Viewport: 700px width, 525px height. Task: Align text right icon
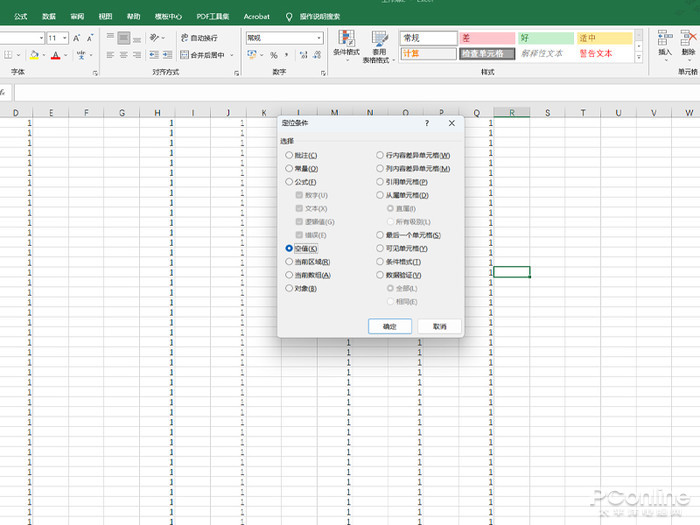(x=137, y=55)
